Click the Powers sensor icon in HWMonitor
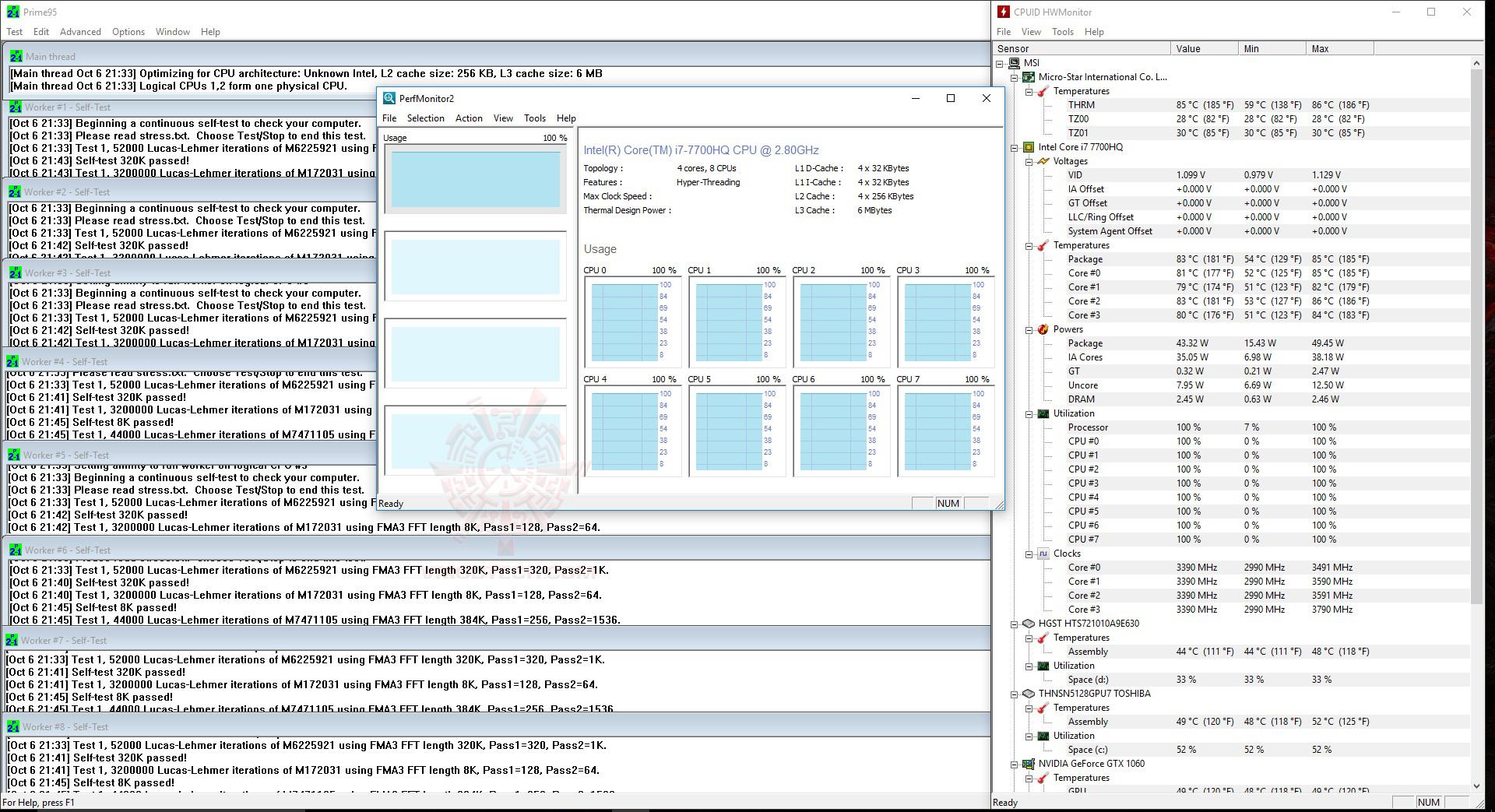Image resolution: width=1495 pixels, height=812 pixels. point(1043,329)
